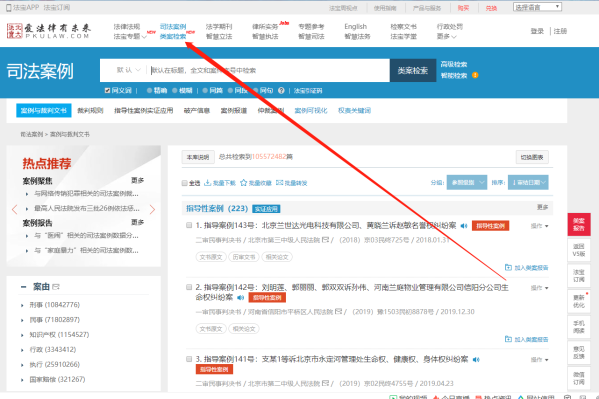Click next arrow in hot recommendations carousel
Screen dimensions: 599x399
pos(152,209)
